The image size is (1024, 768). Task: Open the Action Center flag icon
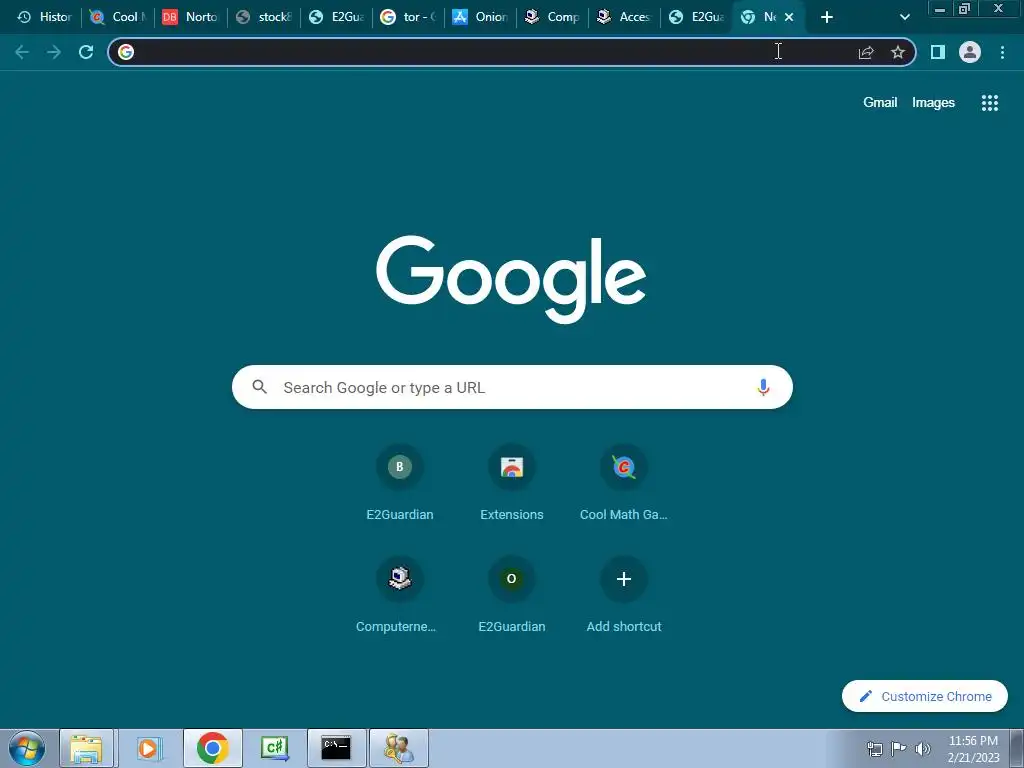click(899, 749)
